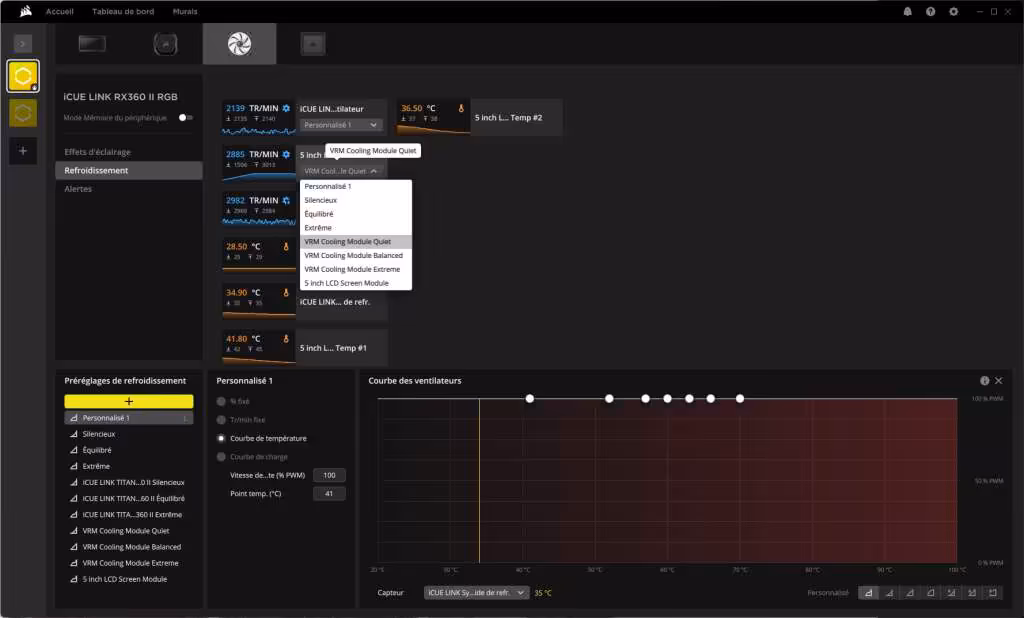Viewport: 1024px width, 618px height.
Task: Pick 5 inch LCD Screen Module in dropdown
Action: [356, 283]
